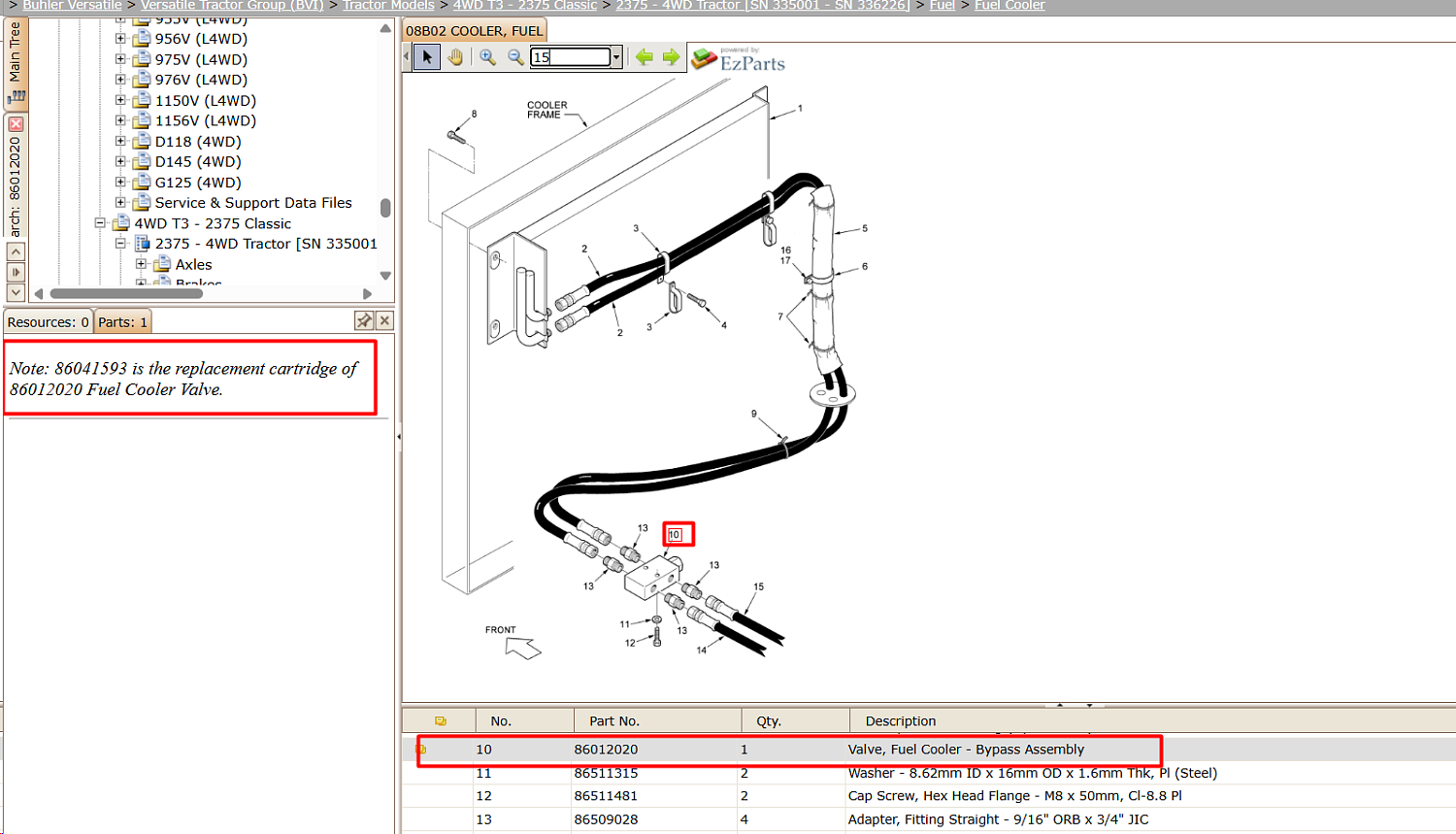The image size is (1456, 834).
Task: Click the expand-right arrow button in left sidebar
Action: tap(16, 272)
